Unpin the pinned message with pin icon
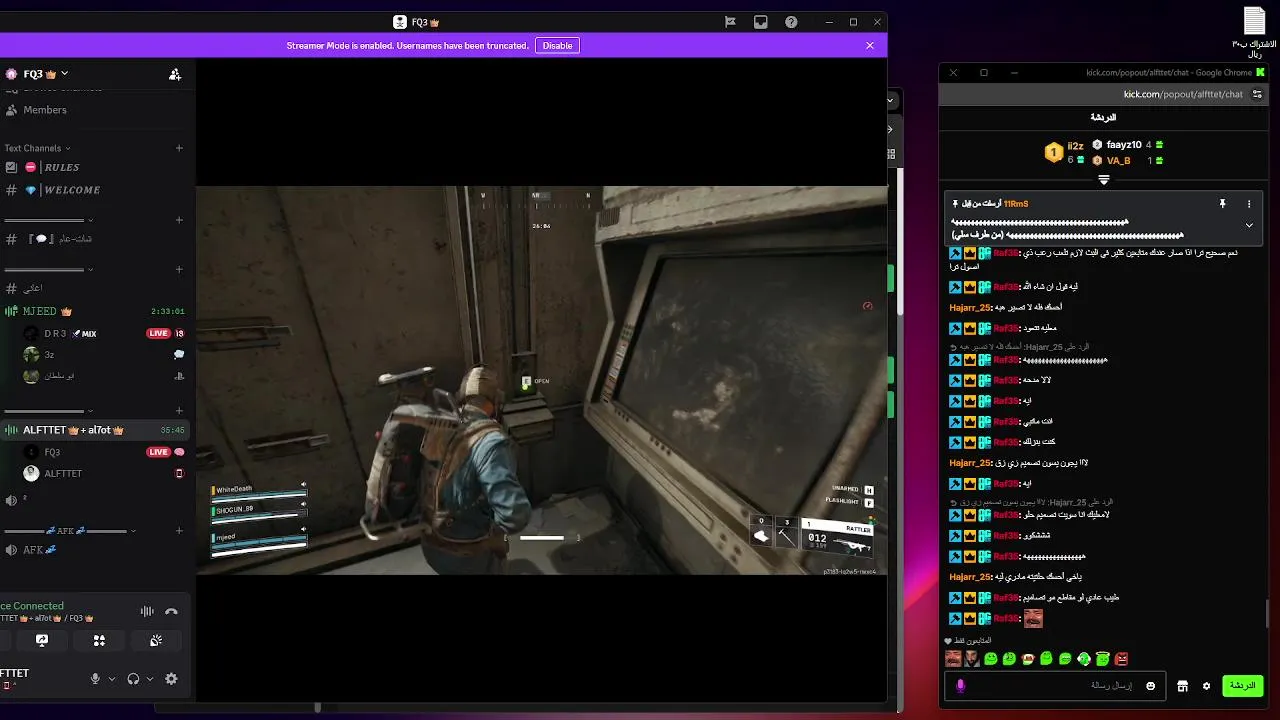 click(x=1222, y=204)
